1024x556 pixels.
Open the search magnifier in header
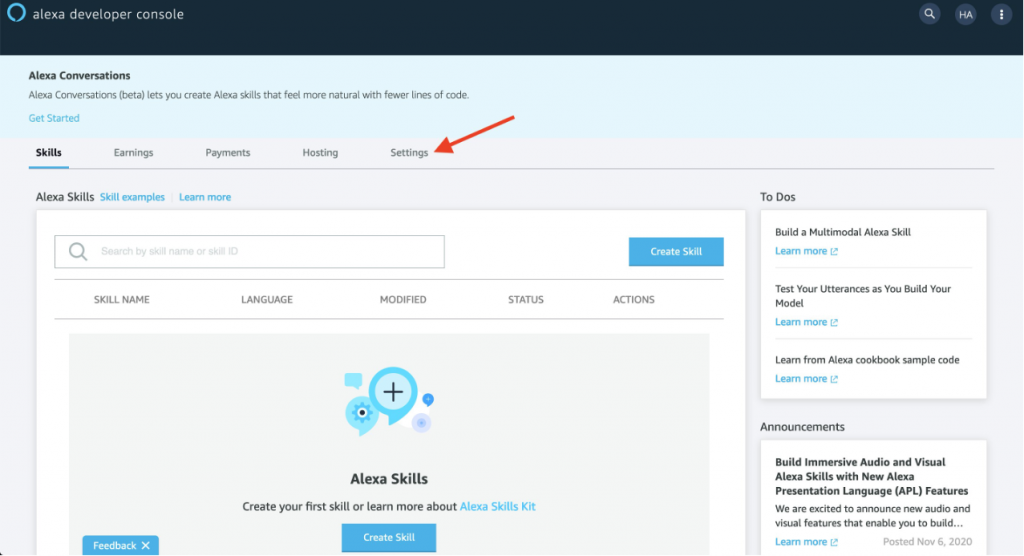coord(929,14)
